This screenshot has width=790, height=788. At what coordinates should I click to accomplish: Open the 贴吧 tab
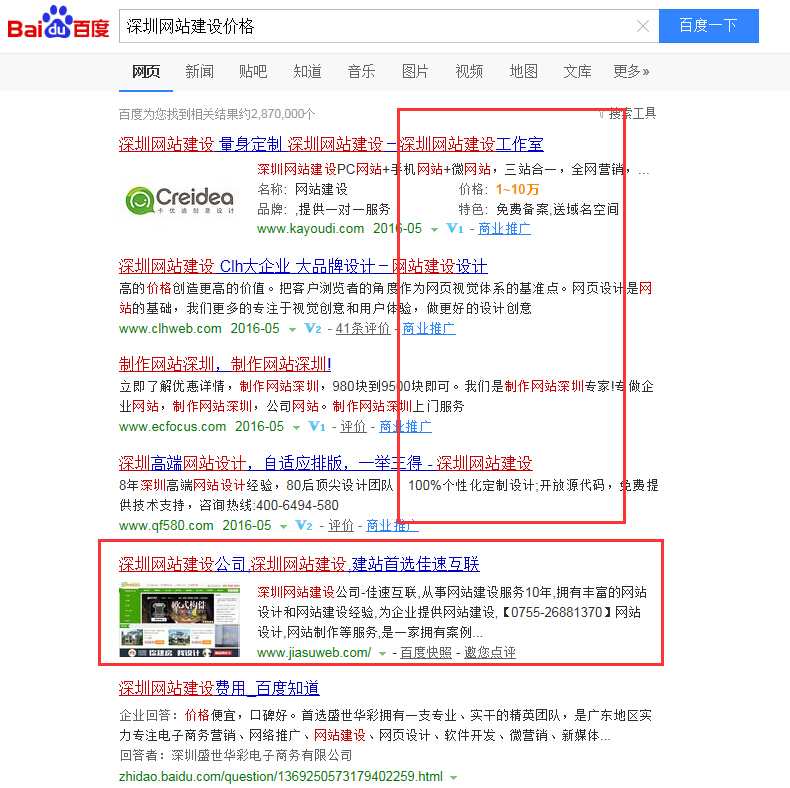coord(253,72)
